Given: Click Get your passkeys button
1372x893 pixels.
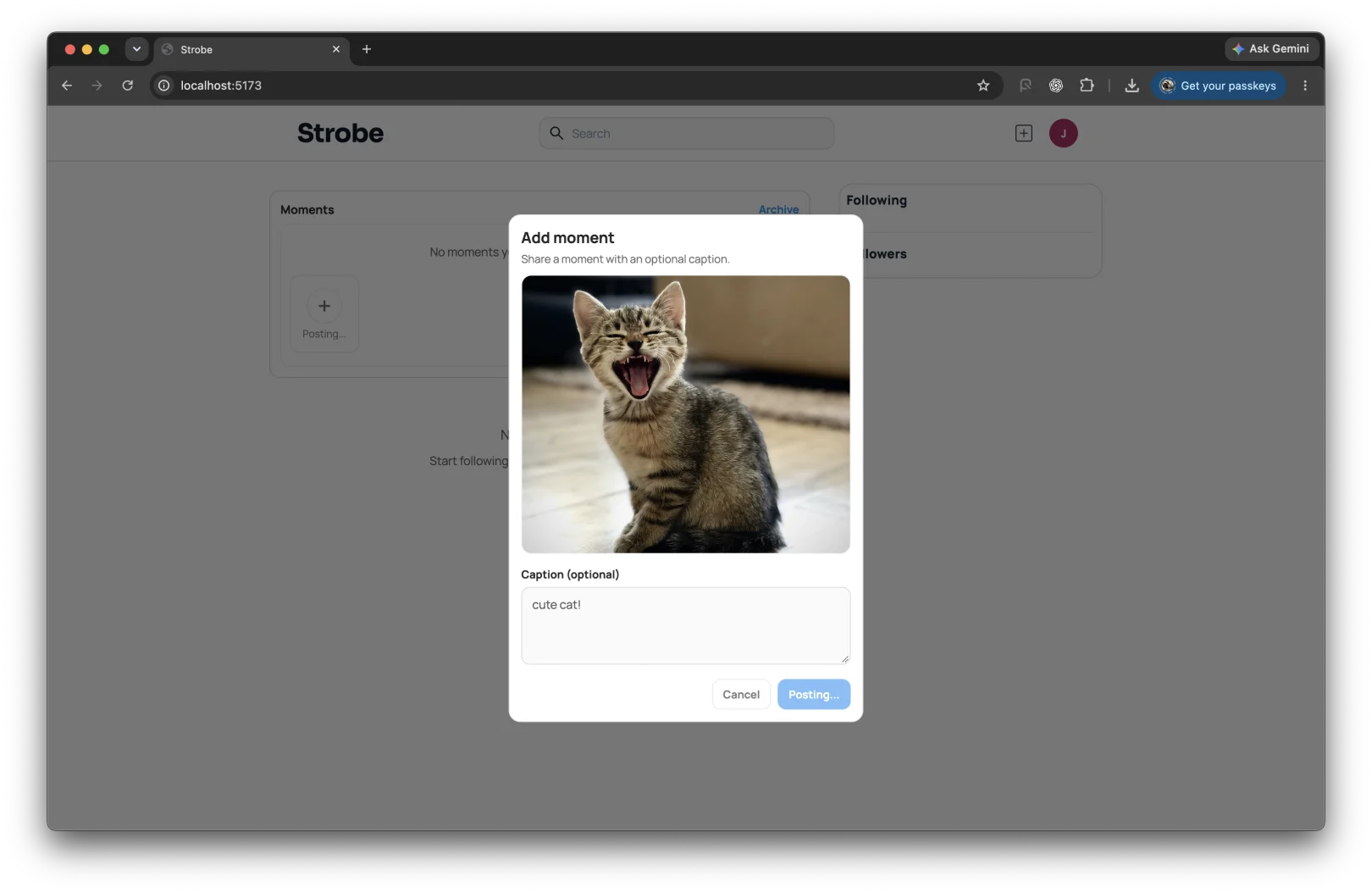Looking at the screenshot, I should point(1219,86).
